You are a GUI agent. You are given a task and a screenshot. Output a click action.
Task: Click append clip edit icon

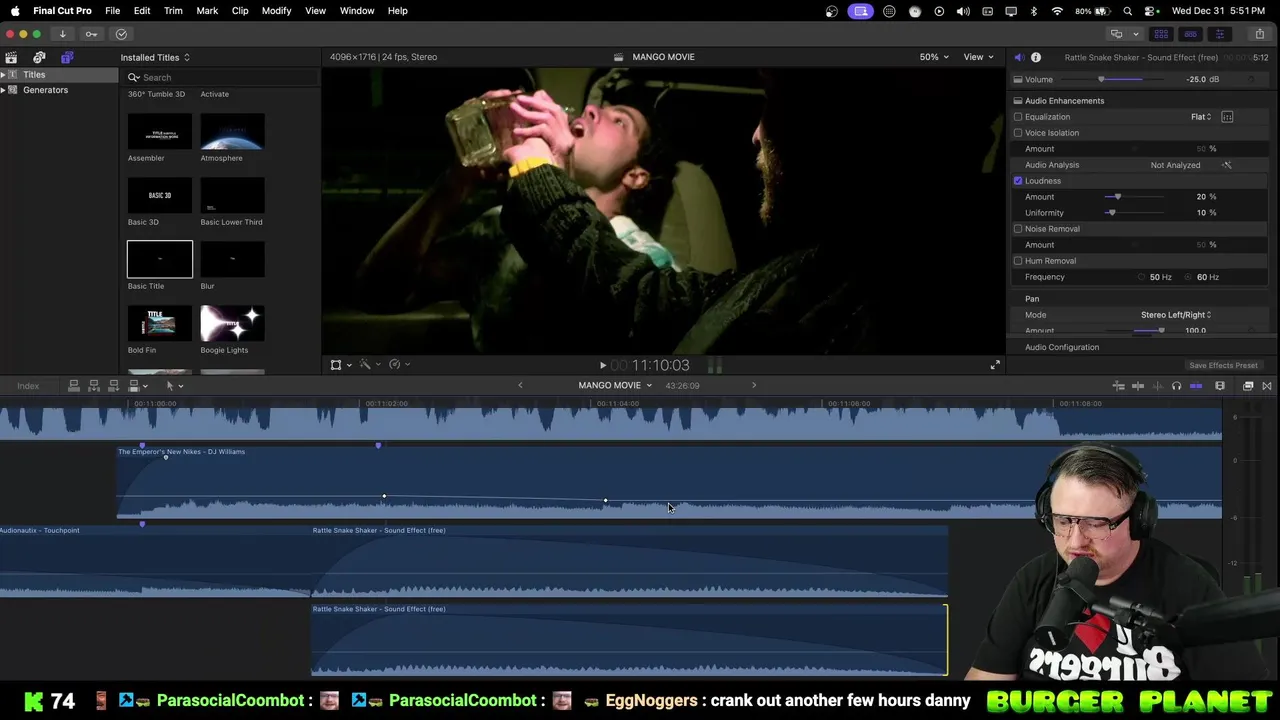(113, 385)
